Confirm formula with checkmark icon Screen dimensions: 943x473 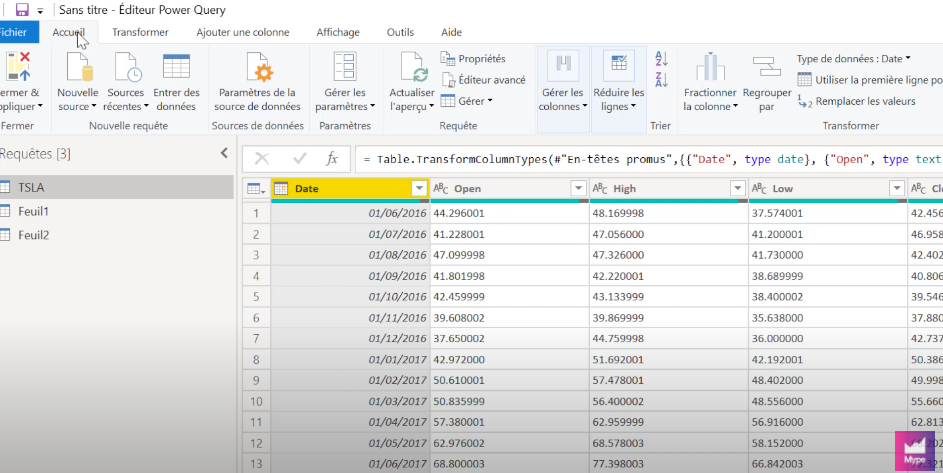pos(299,158)
